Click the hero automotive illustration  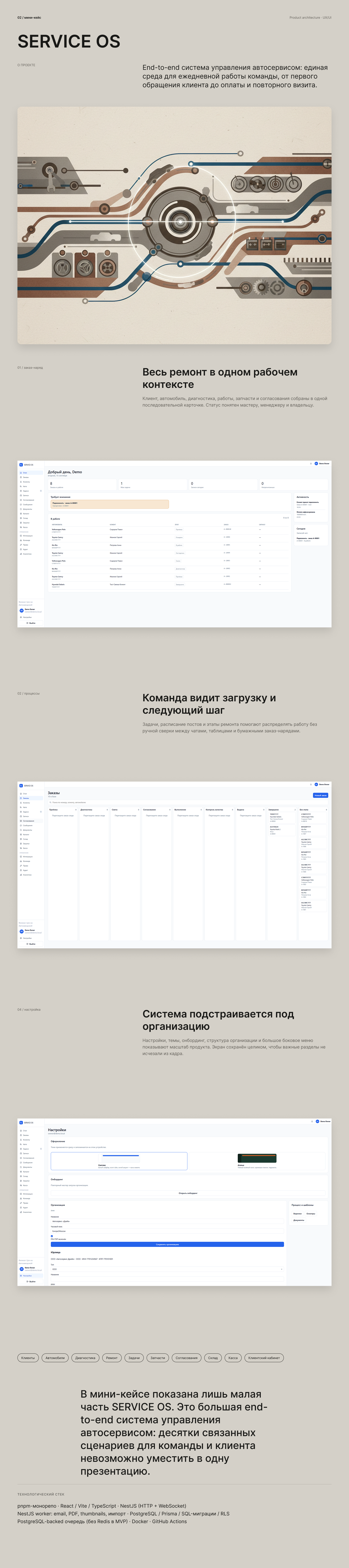pos(174,225)
